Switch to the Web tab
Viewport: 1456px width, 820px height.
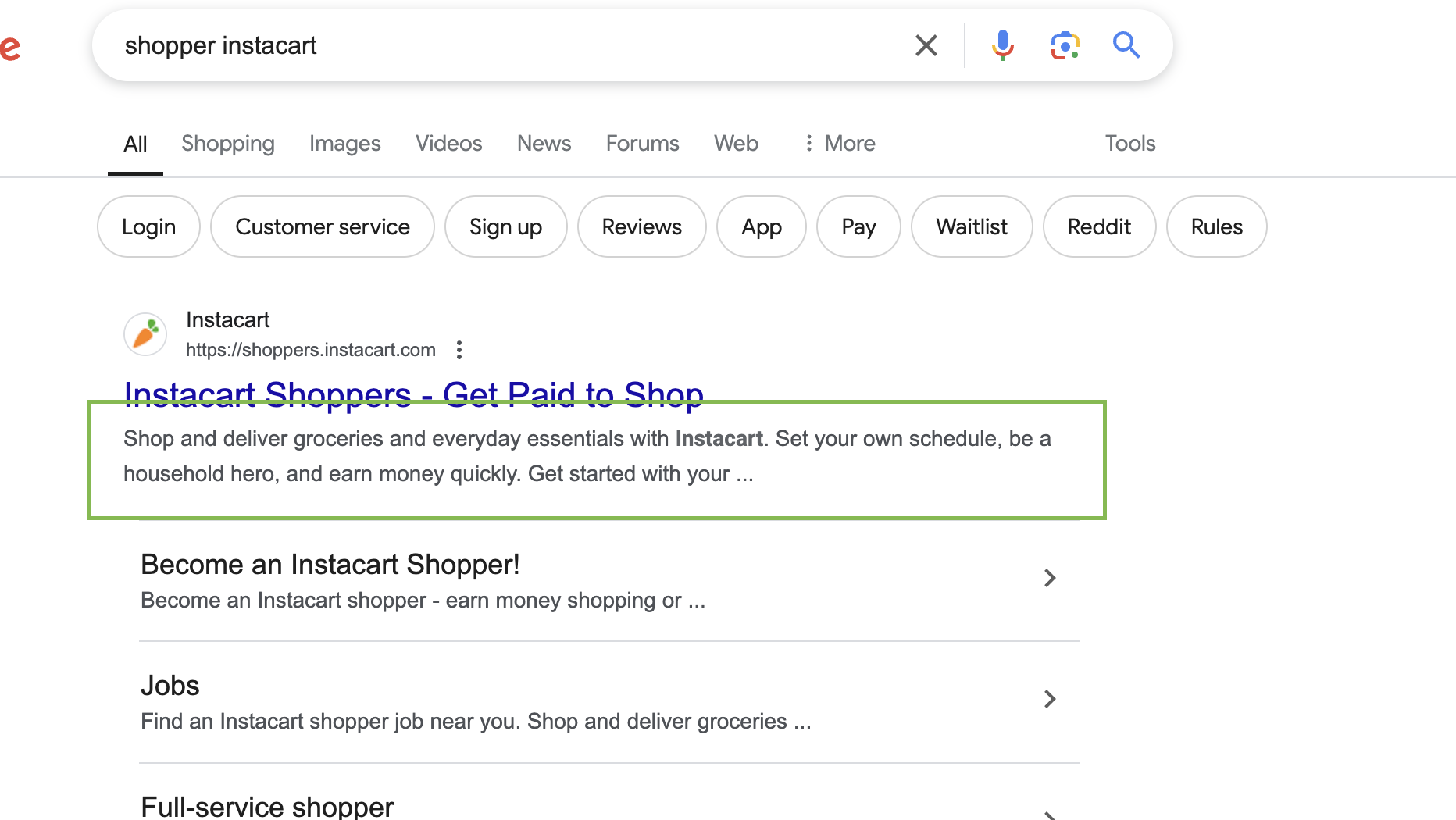click(736, 144)
